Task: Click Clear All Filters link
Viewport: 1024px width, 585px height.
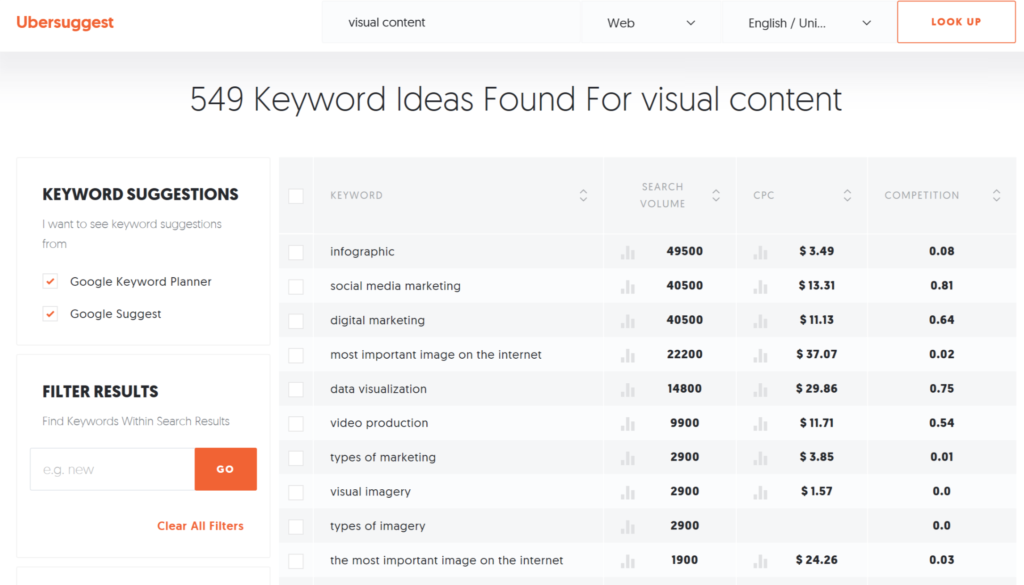Action: point(200,526)
